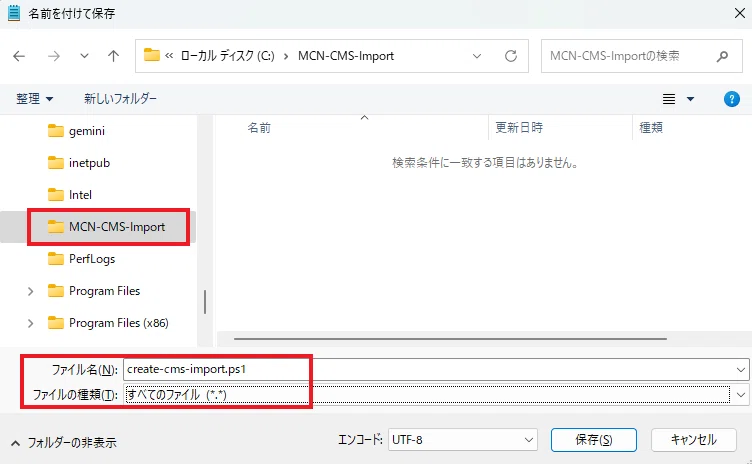The image size is (752, 464).
Task: Refresh the MCN-CMS-Import folder view
Action: [x=511, y=56]
